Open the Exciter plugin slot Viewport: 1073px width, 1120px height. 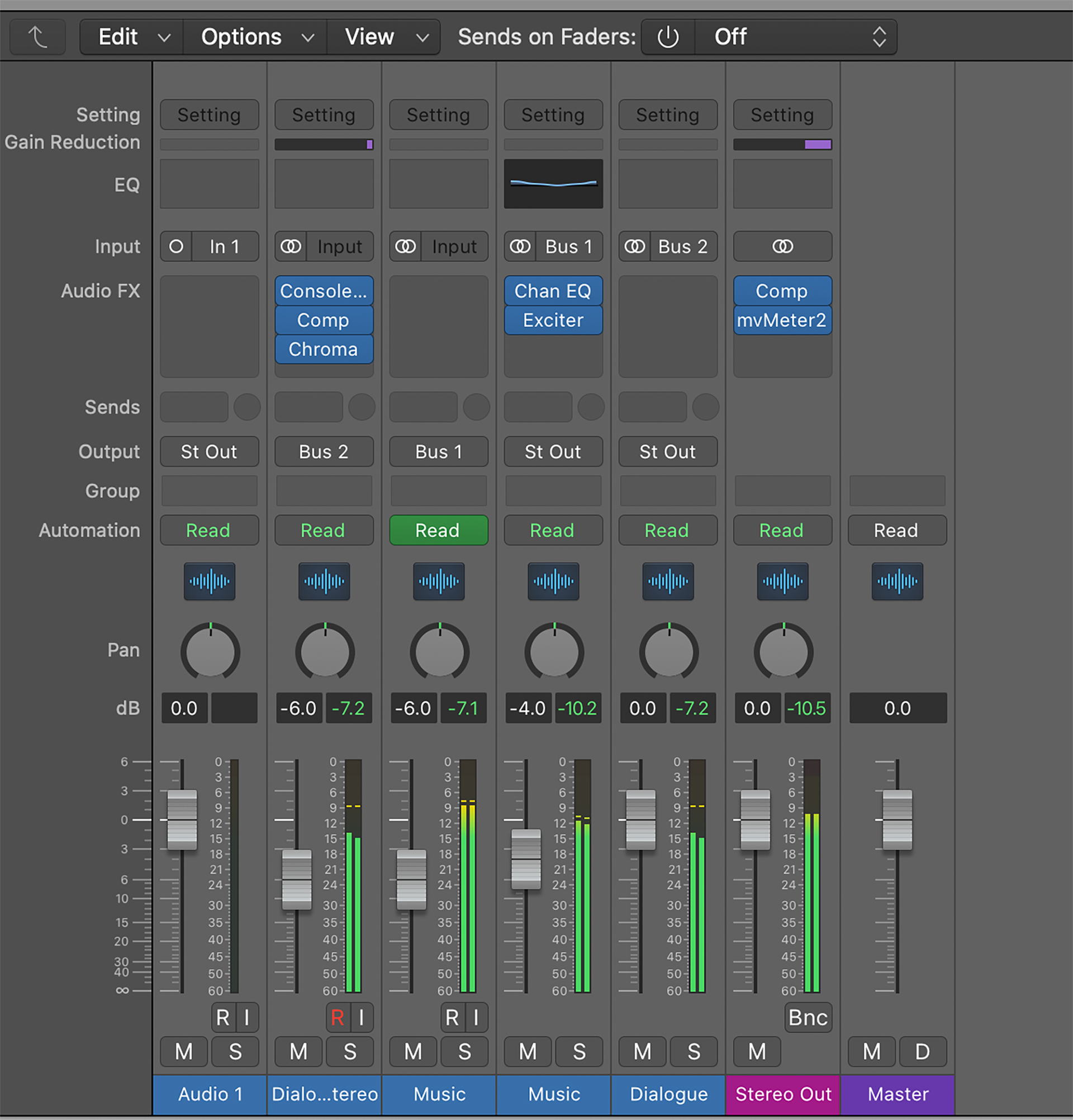[553, 320]
